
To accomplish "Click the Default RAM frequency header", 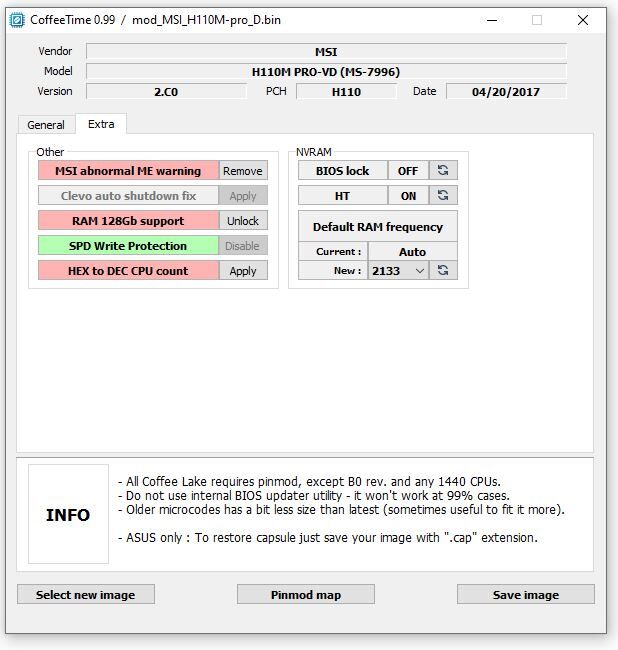I will coord(378,226).
